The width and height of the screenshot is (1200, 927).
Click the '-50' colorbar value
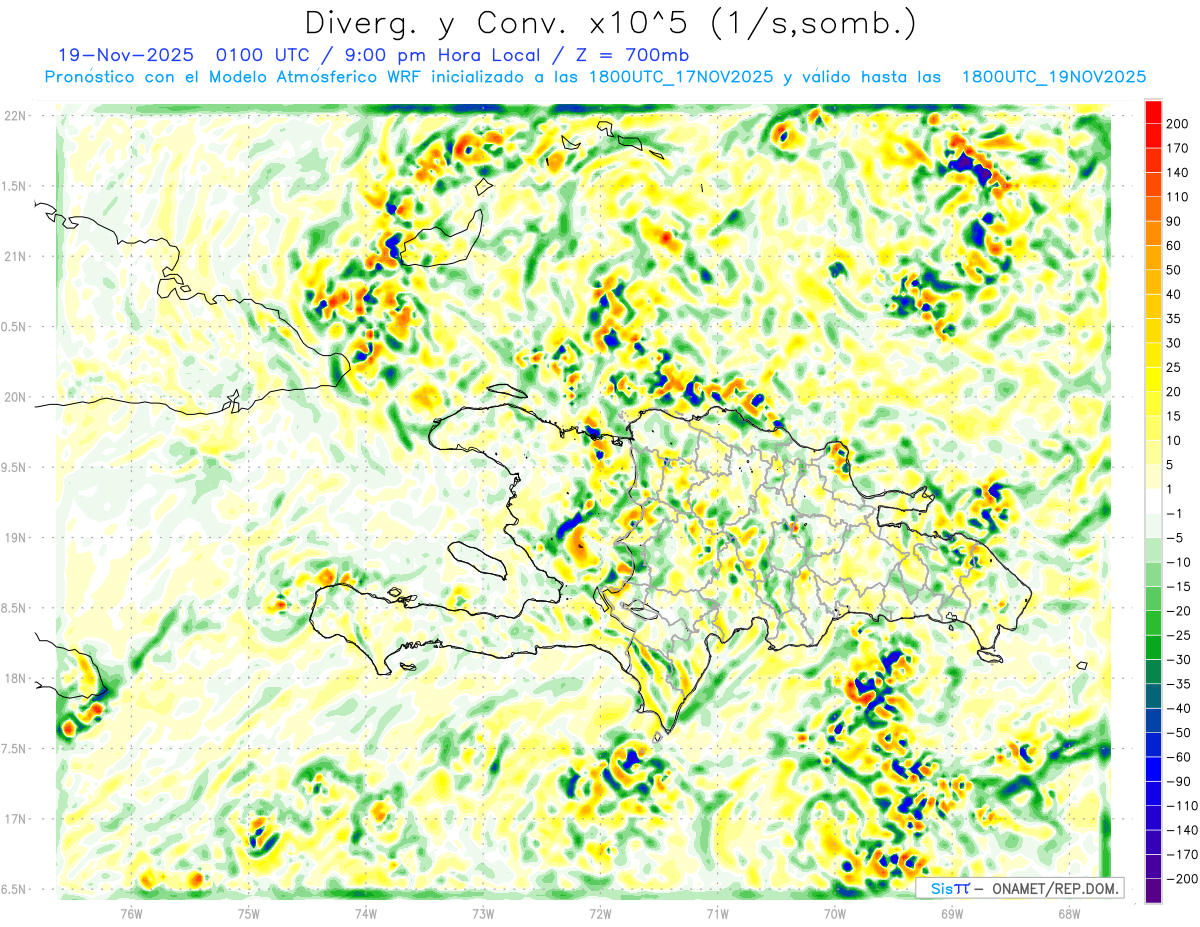1179,732
